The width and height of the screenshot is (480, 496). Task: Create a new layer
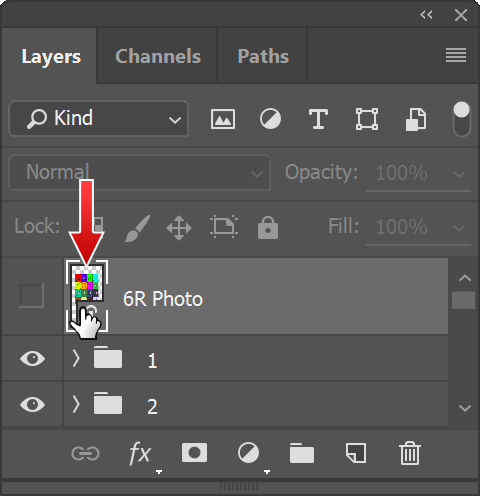pyautogui.click(x=356, y=453)
